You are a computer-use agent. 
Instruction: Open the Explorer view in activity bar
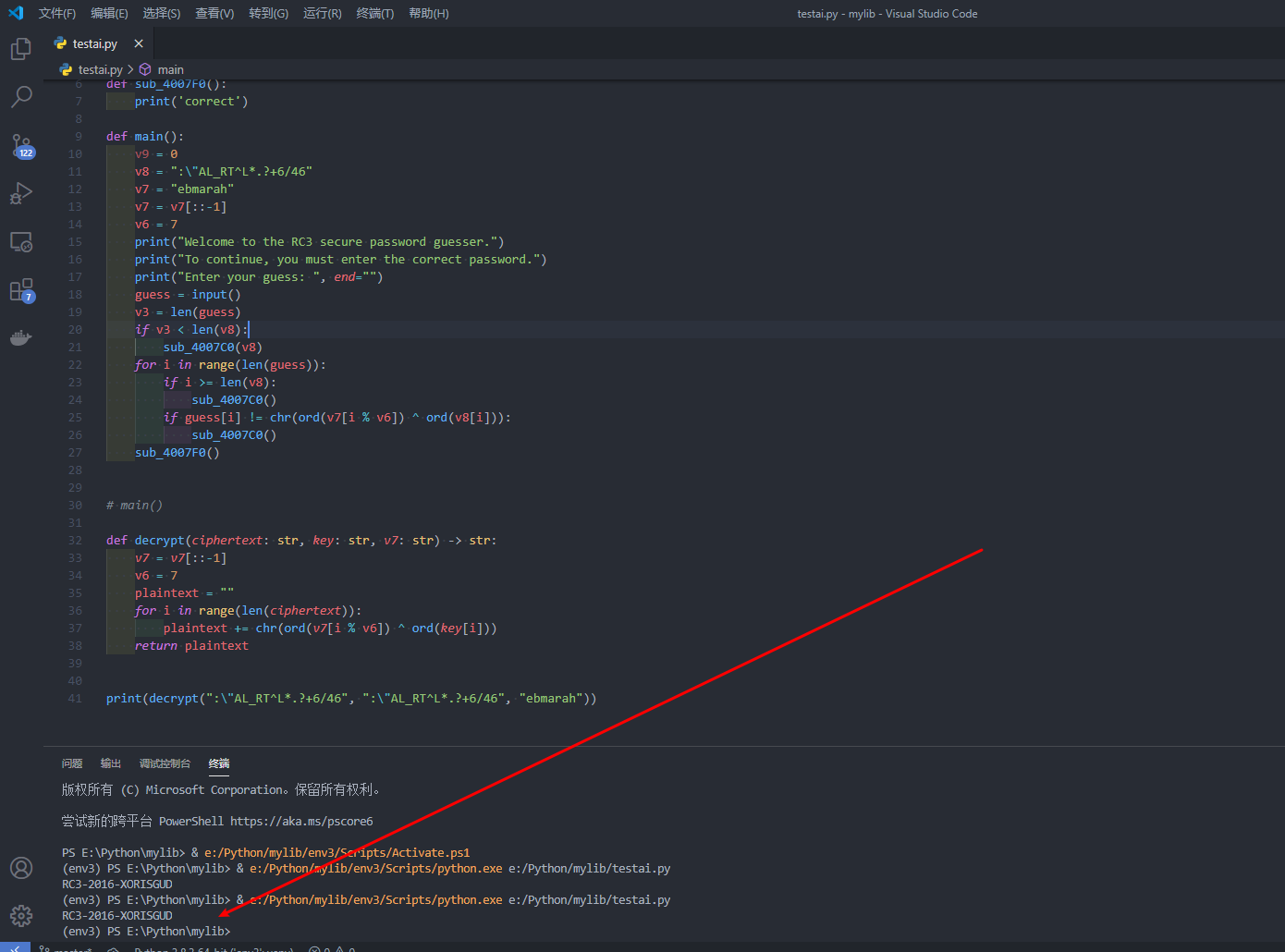20,49
